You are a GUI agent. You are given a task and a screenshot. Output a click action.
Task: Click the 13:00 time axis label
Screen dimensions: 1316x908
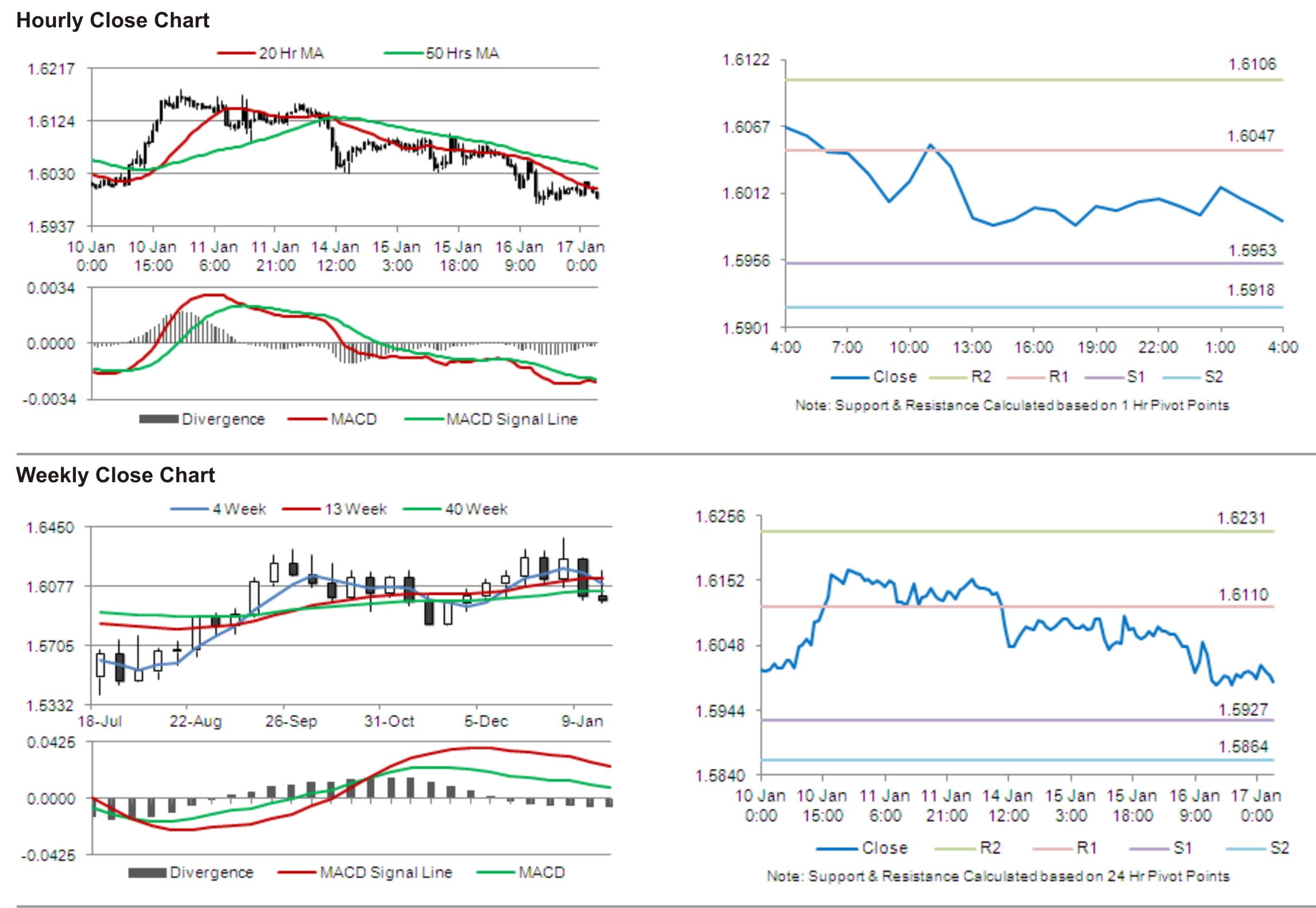point(972,347)
